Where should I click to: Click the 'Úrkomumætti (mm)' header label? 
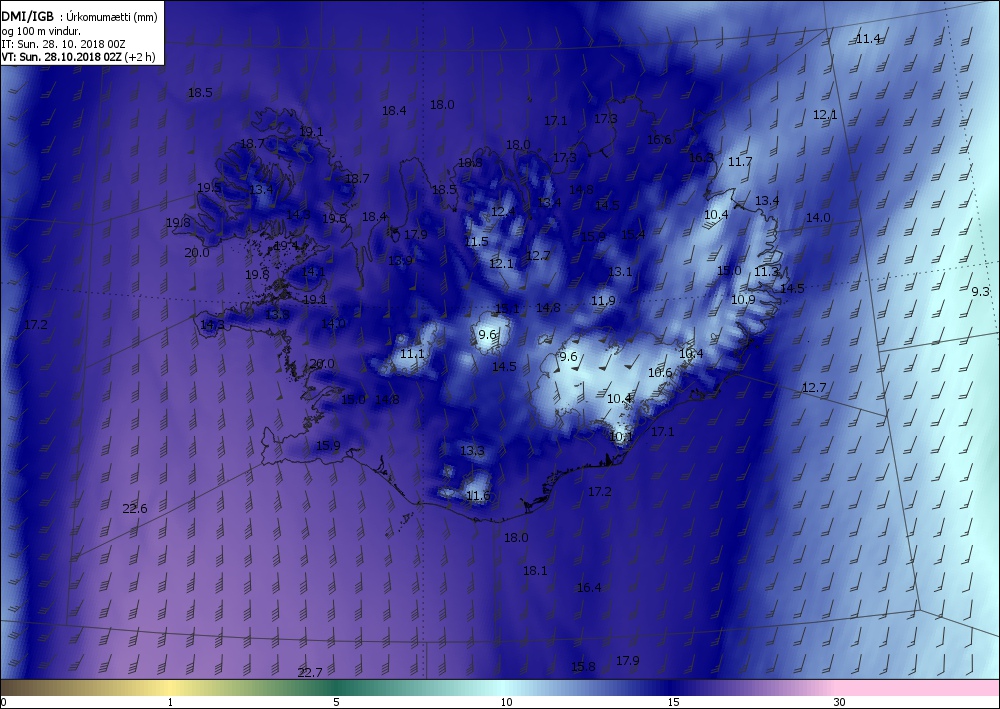point(112,18)
